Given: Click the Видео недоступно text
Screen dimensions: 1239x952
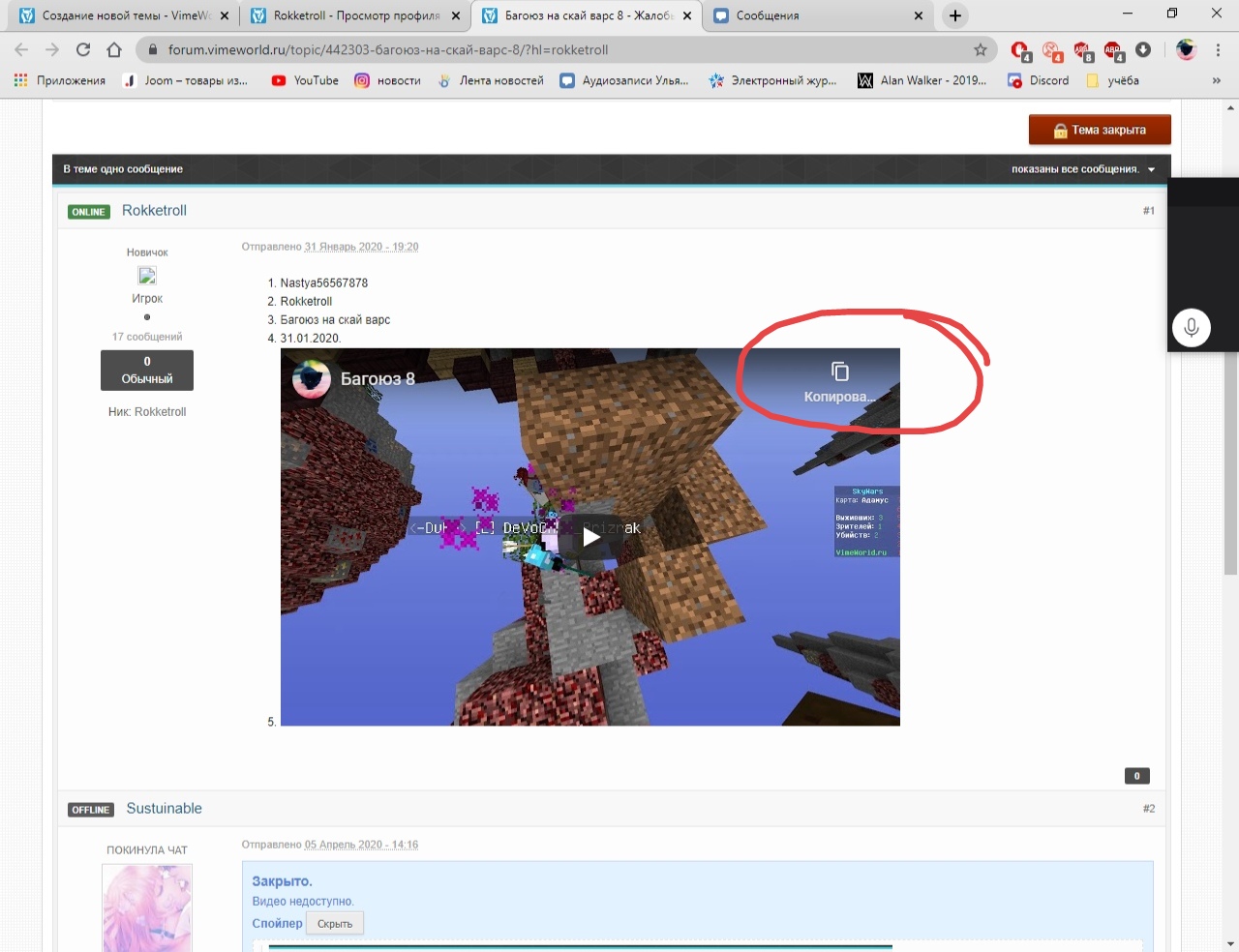Looking at the screenshot, I should click(x=303, y=901).
